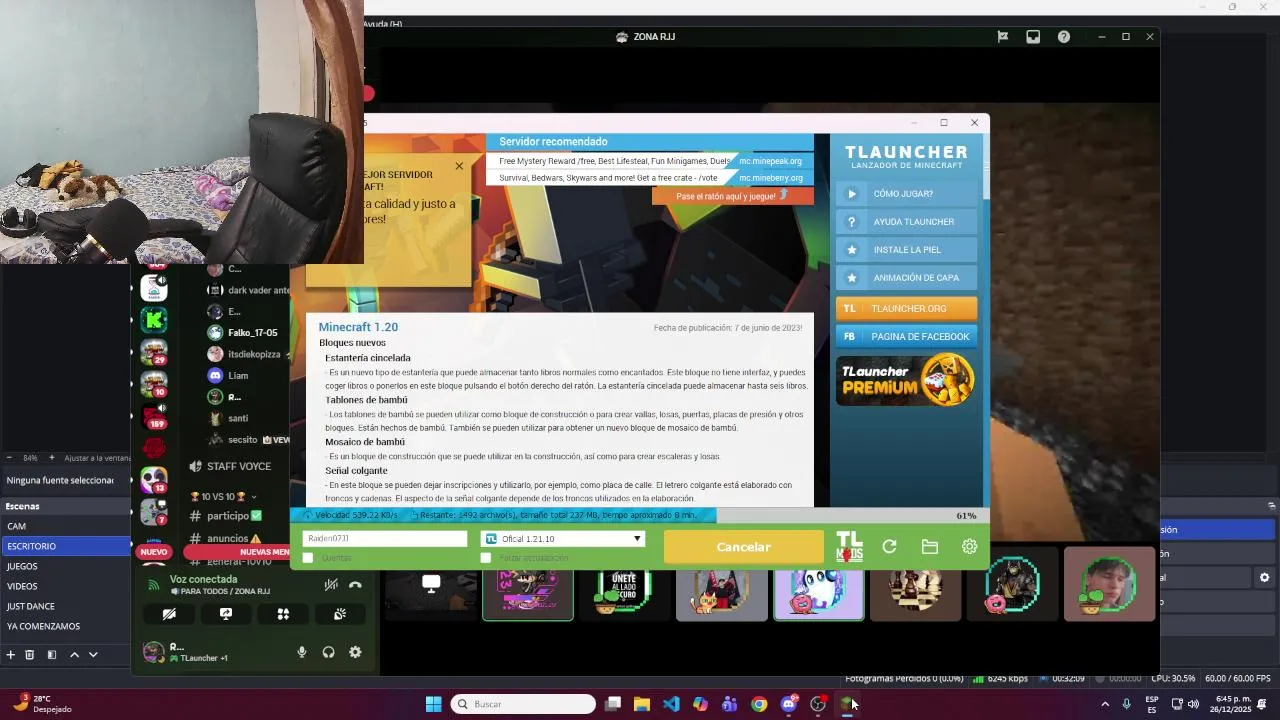1280x720 pixels.
Task: Delete the selected OBS scene with the trash icon
Action: point(30,655)
